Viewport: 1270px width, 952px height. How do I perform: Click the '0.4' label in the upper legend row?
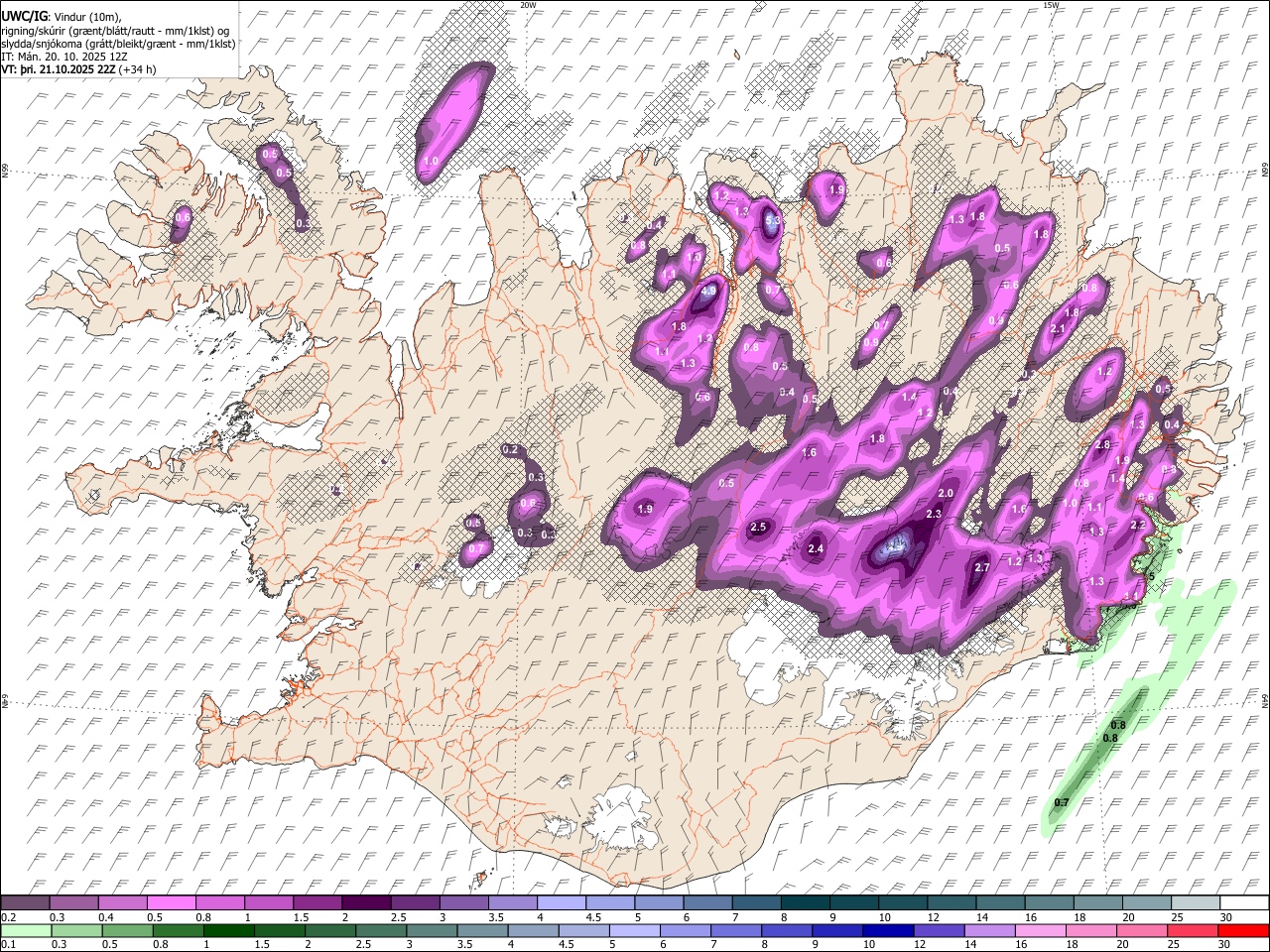pos(106,917)
